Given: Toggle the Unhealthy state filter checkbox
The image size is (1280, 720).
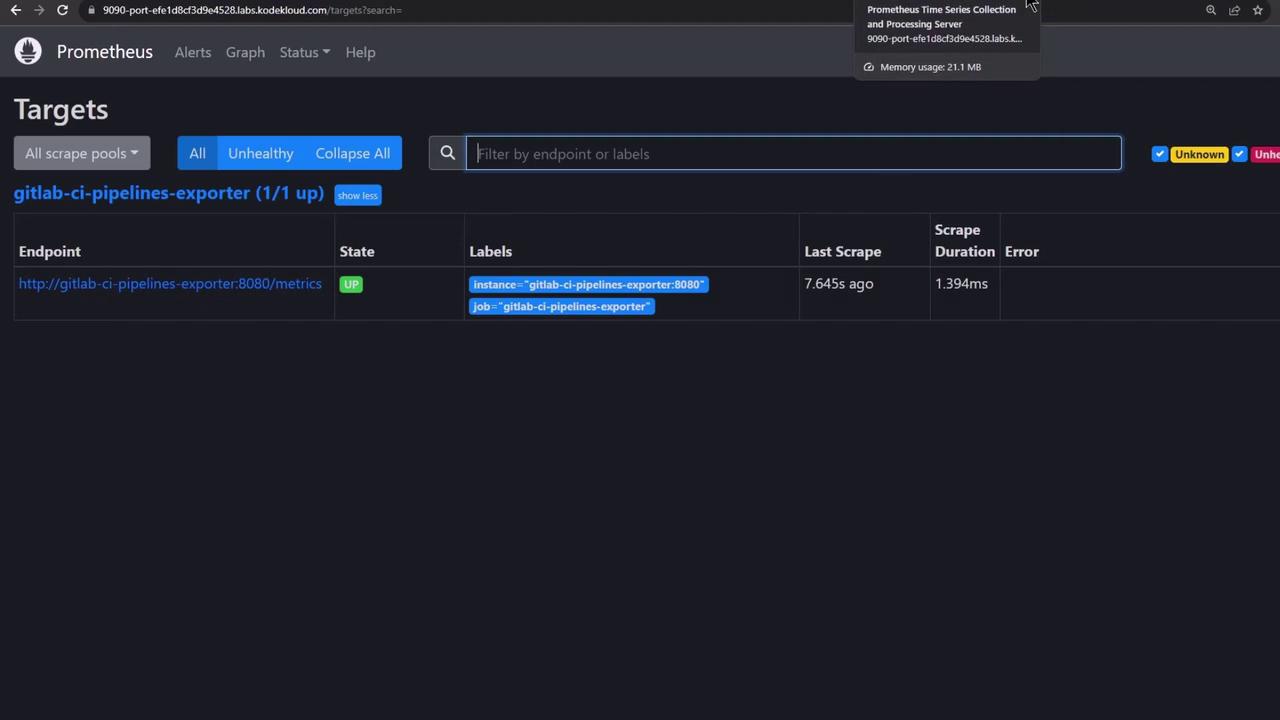Looking at the screenshot, I should point(1239,154).
